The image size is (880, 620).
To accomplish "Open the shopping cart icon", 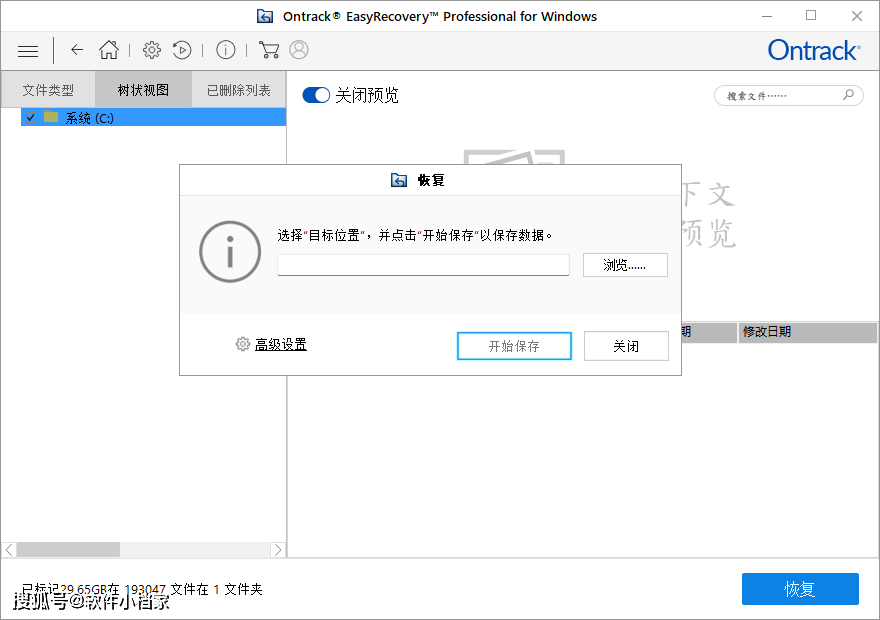I will pos(269,50).
